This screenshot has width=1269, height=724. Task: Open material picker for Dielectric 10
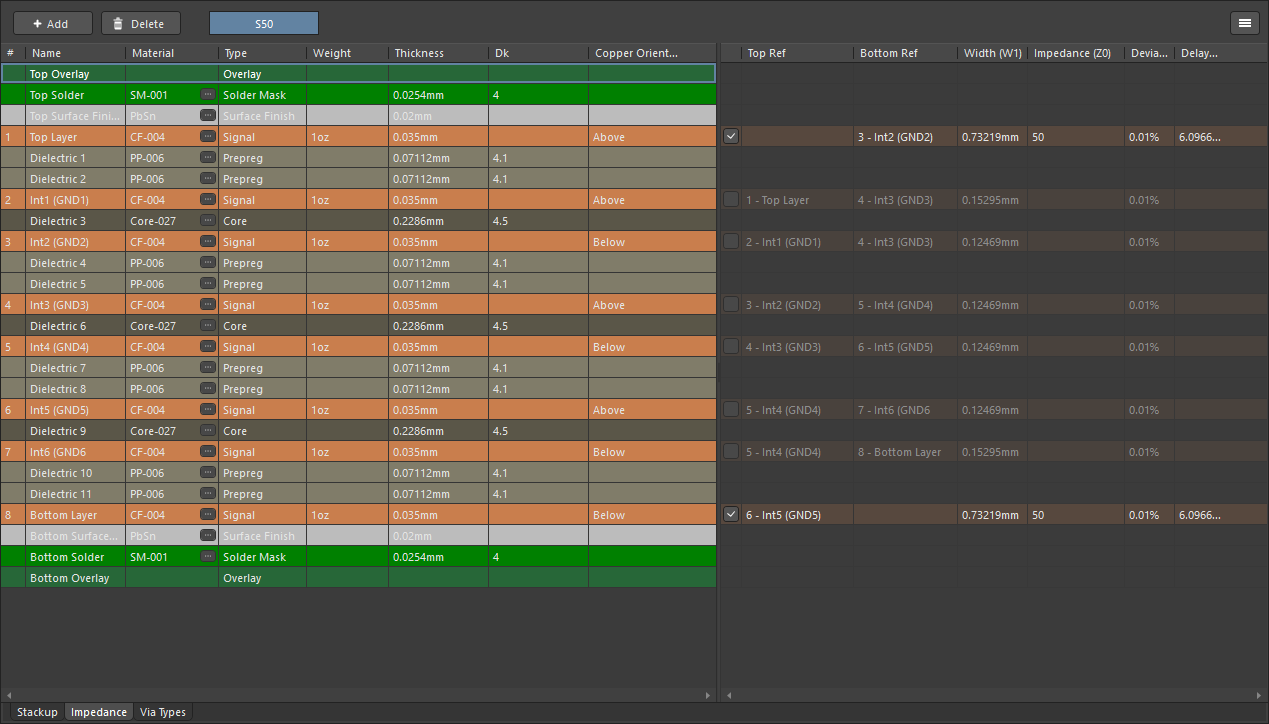click(207, 473)
